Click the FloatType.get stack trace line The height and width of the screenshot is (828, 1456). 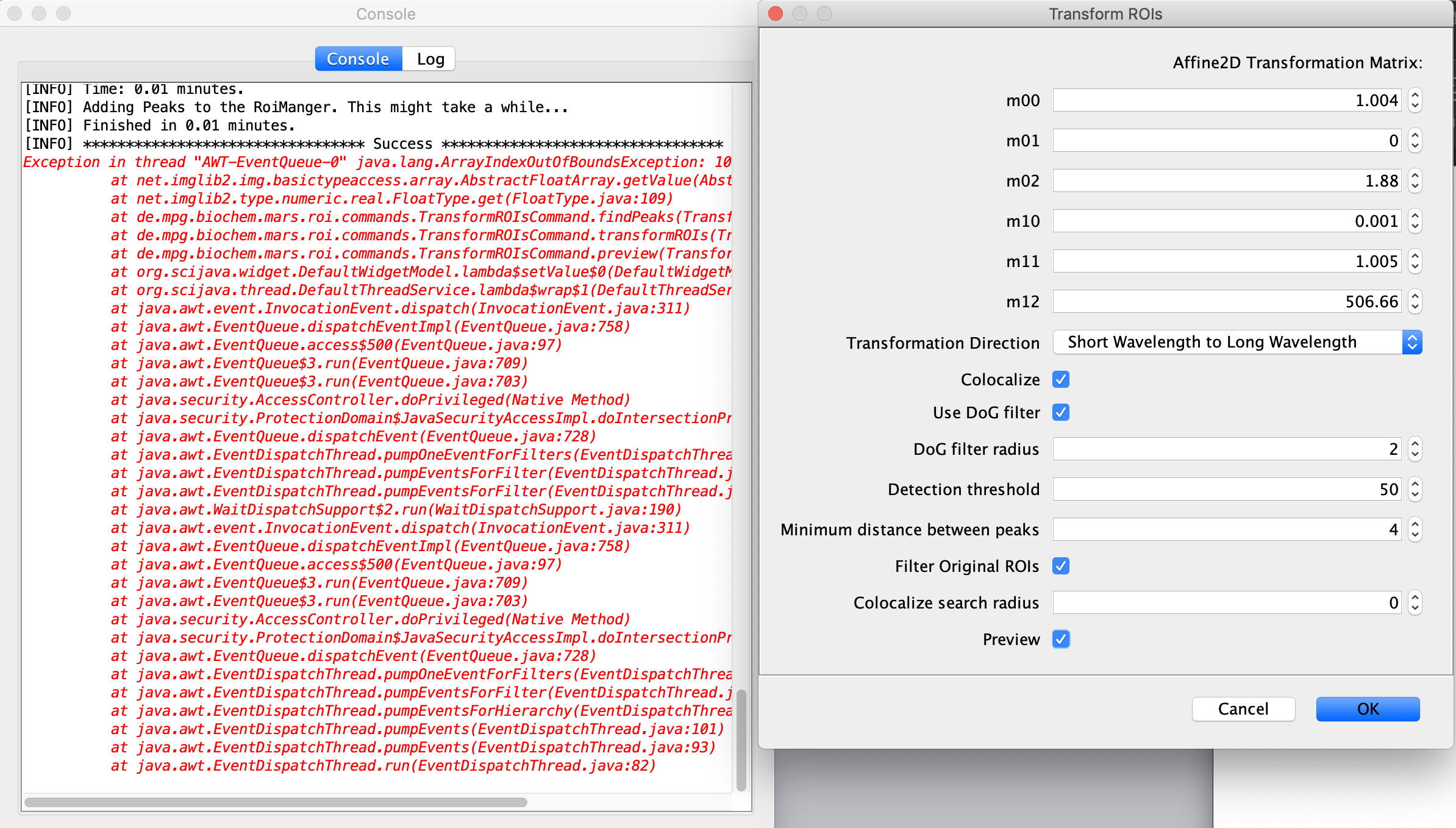tap(391, 199)
